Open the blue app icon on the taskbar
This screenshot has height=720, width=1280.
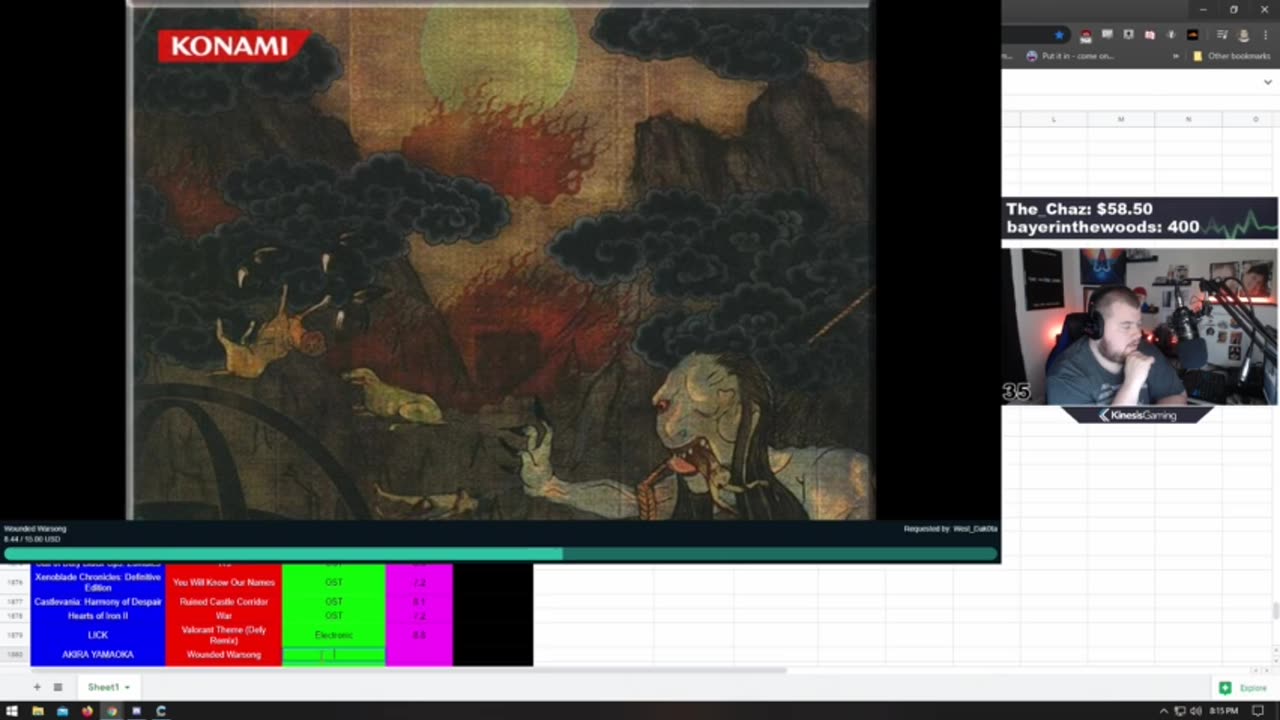[x=62, y=711]
